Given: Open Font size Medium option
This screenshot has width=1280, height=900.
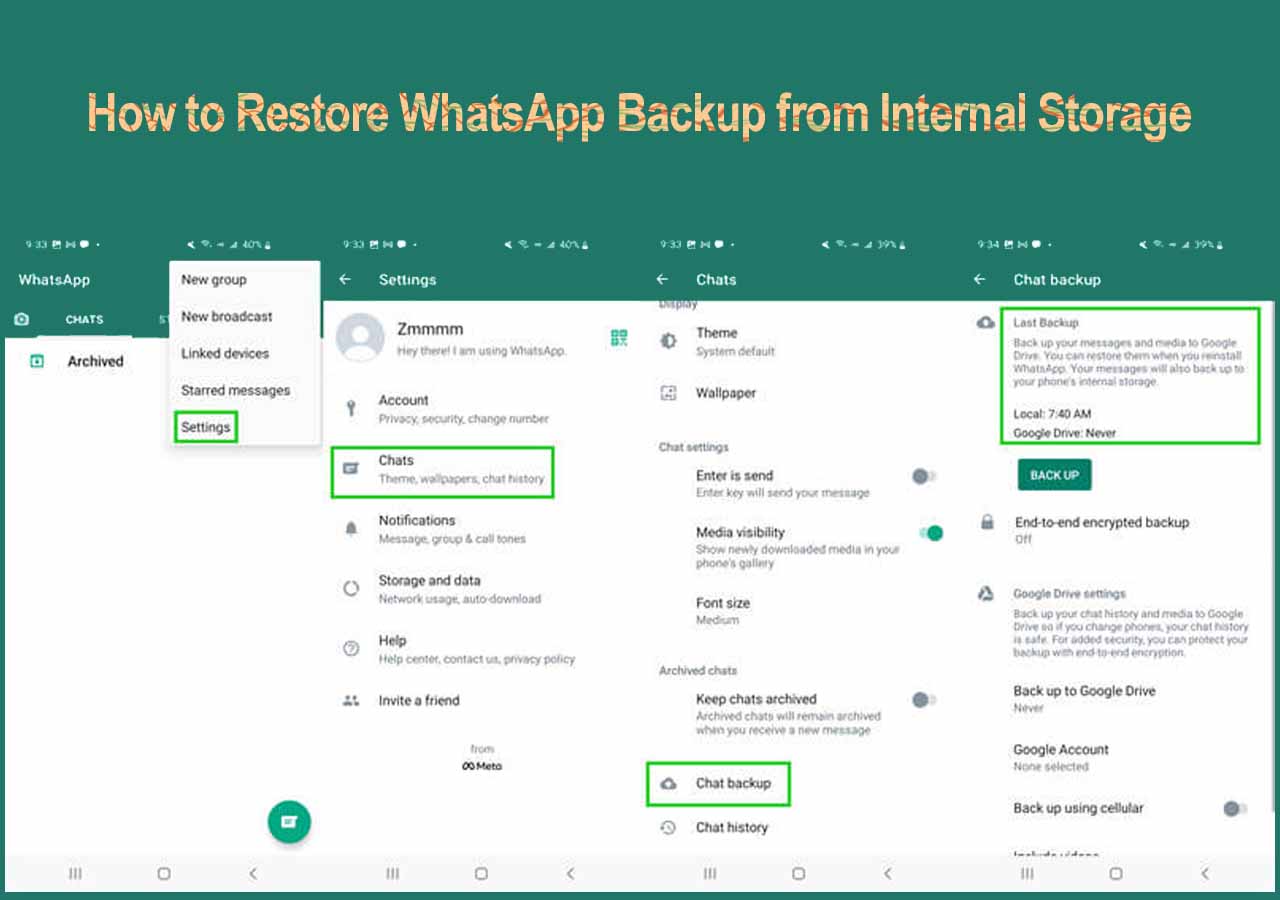Looking at the screenshot, I should pos(722,611).
